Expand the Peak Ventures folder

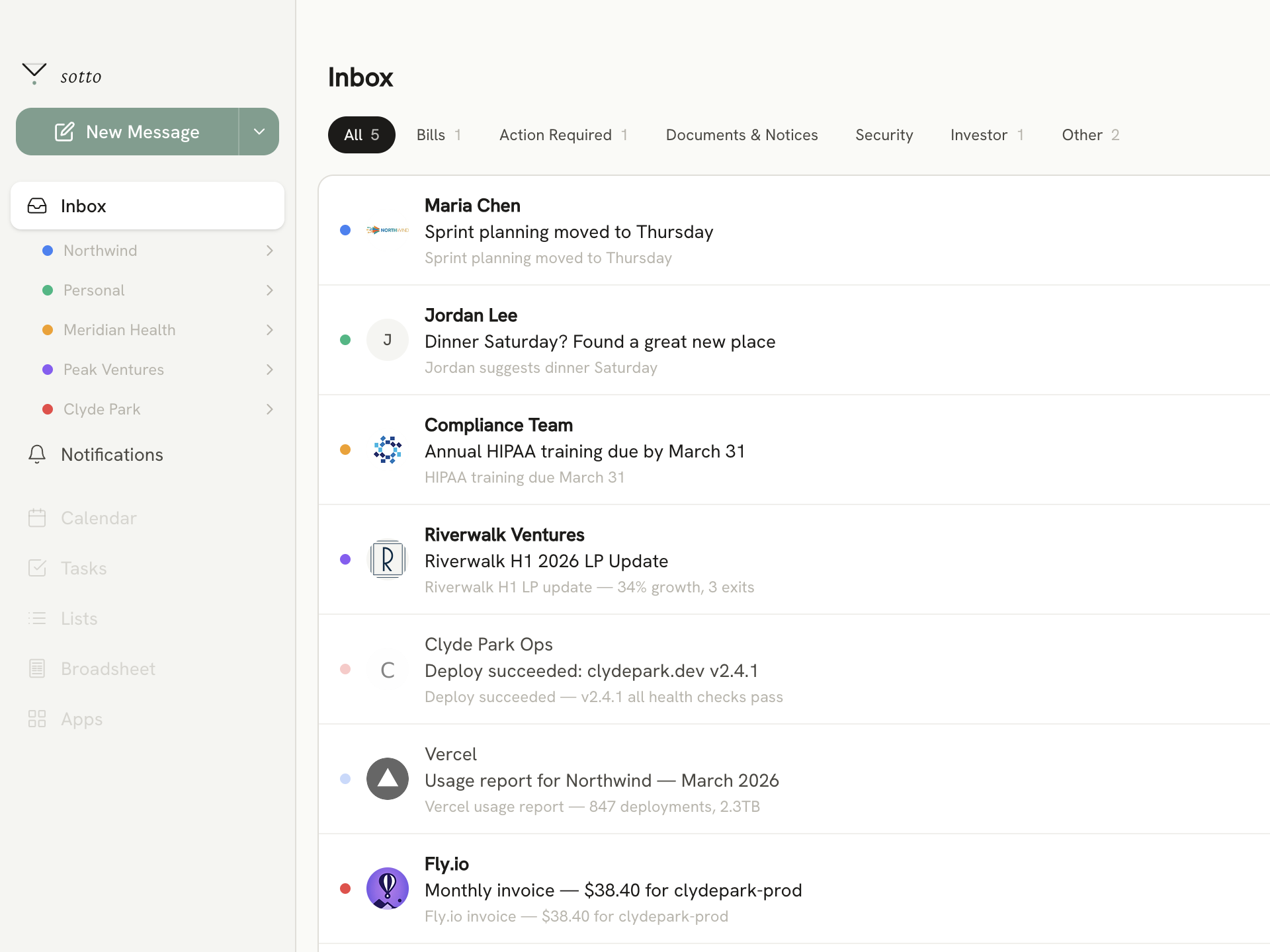(x=269, y=370)
